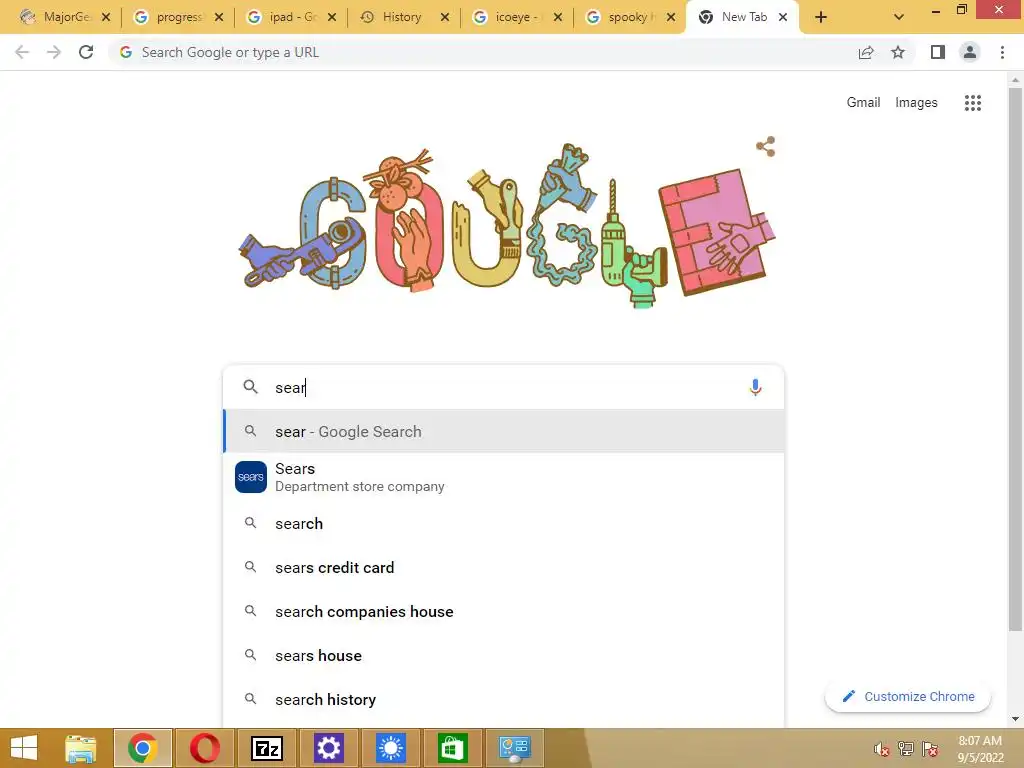Open the purple gear settings taskbar app
The height and width of the screenshot is (768, 1024).
click(x=328, y=748)
